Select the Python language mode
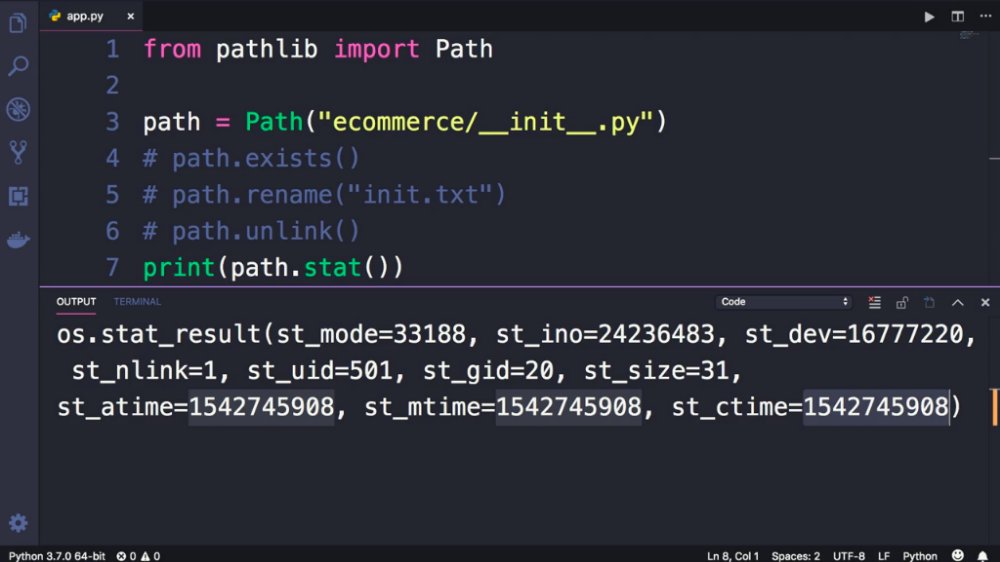This screenshot has width=1000, height=562. (x=920, y=556)
